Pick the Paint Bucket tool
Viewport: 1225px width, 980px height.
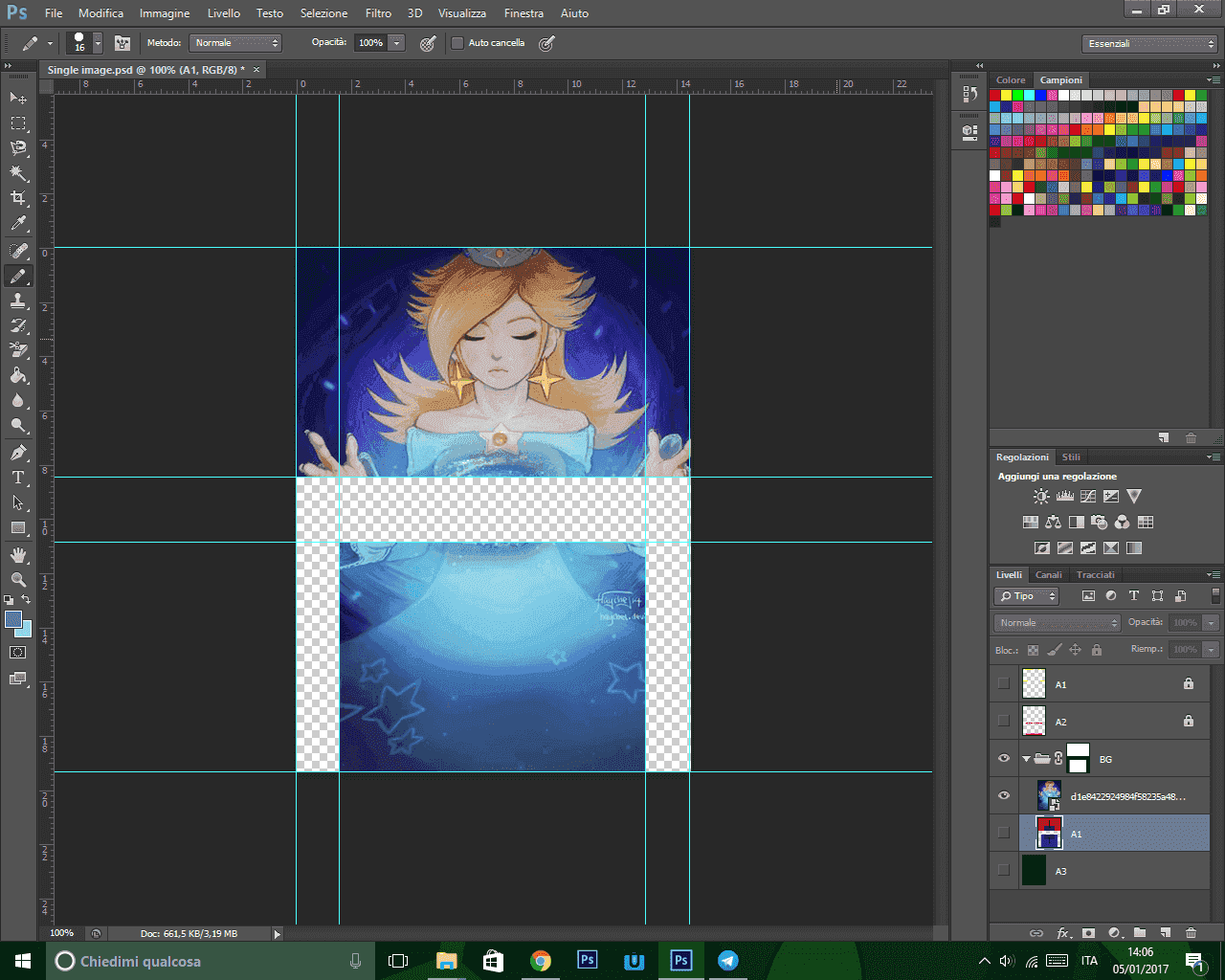coord(18,375)
